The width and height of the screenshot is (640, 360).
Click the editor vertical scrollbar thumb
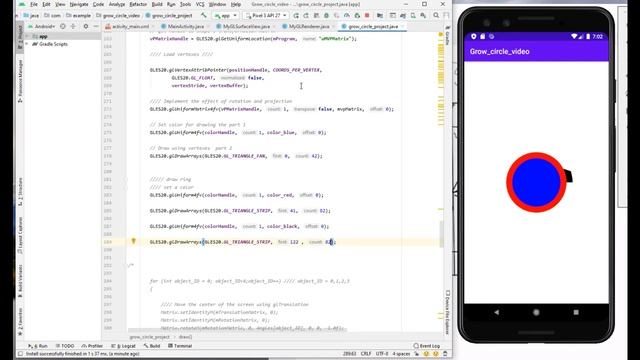click(441, 233)
